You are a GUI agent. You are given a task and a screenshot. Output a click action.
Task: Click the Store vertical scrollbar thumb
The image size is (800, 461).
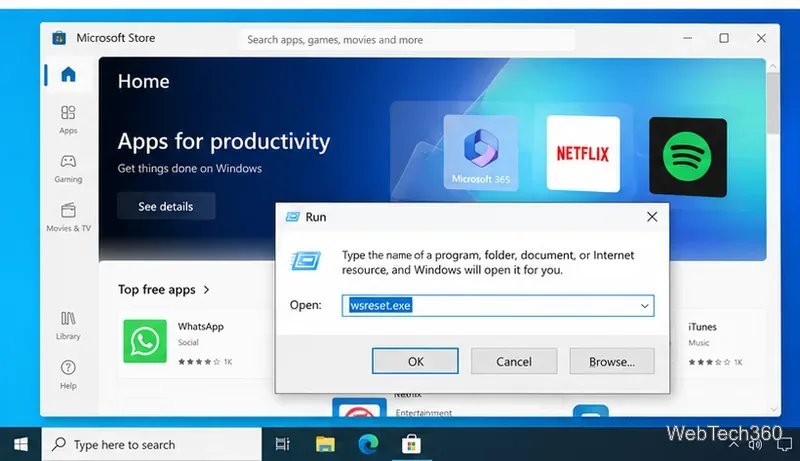(773, 103)
